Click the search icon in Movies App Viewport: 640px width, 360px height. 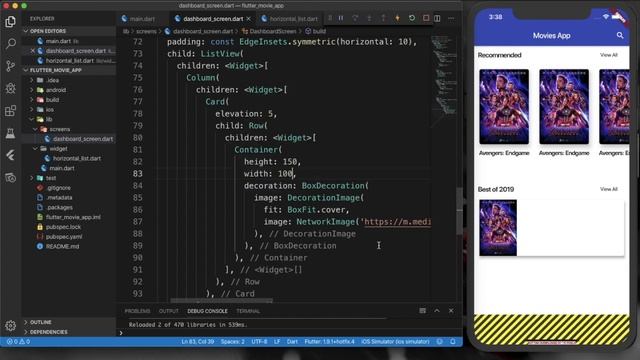coord(620,36)
